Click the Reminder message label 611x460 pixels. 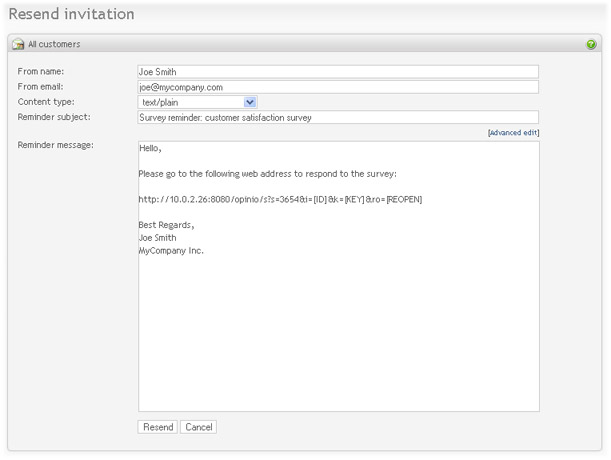[x=55, y=145]
